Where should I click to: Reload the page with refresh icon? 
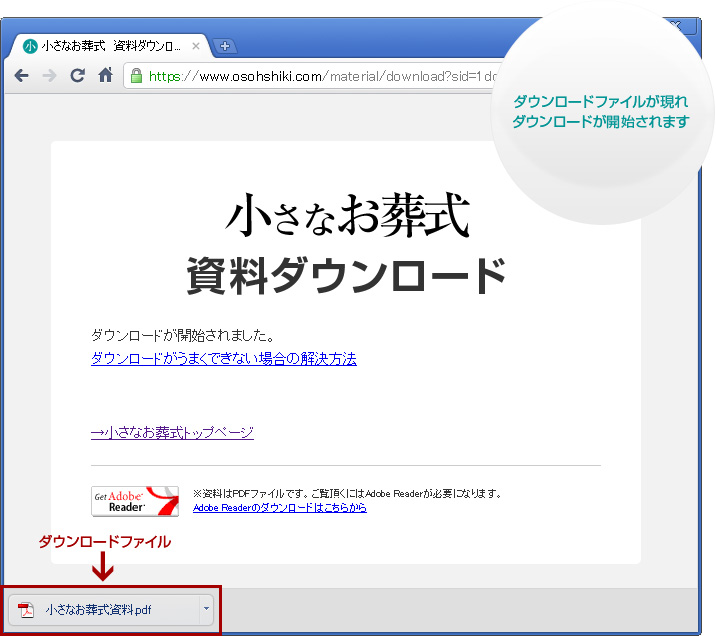pos(77,75)
